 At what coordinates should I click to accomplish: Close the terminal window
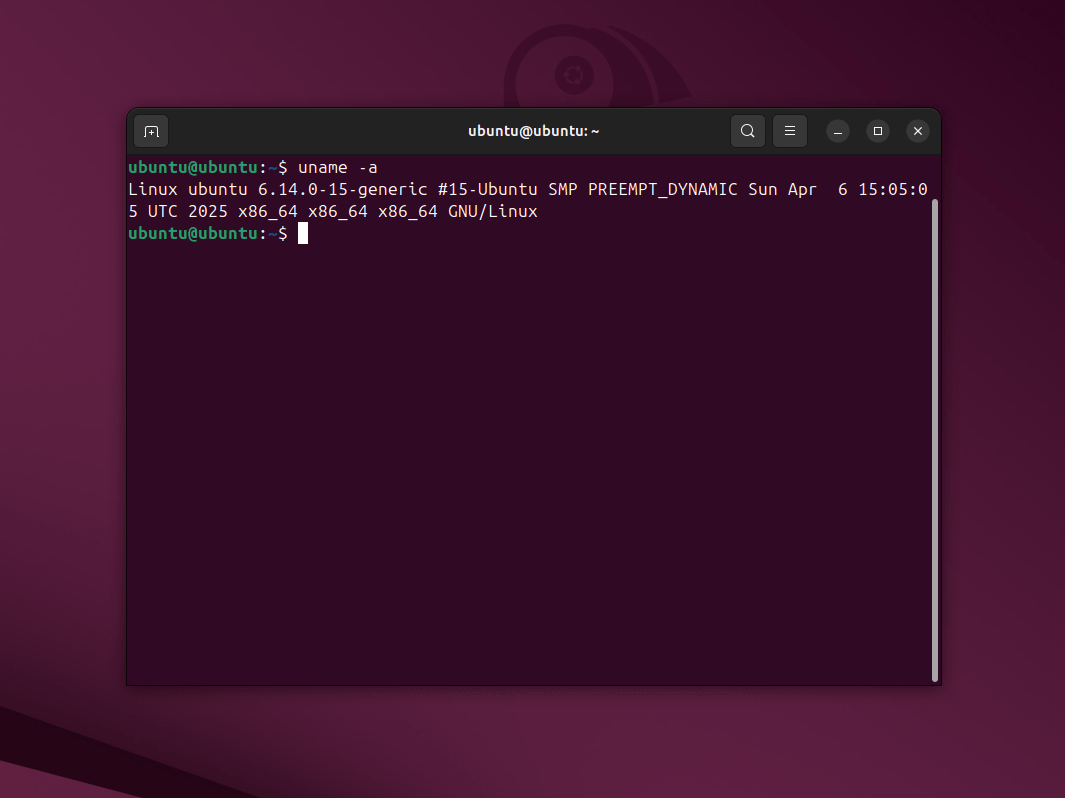click(918, 131)
